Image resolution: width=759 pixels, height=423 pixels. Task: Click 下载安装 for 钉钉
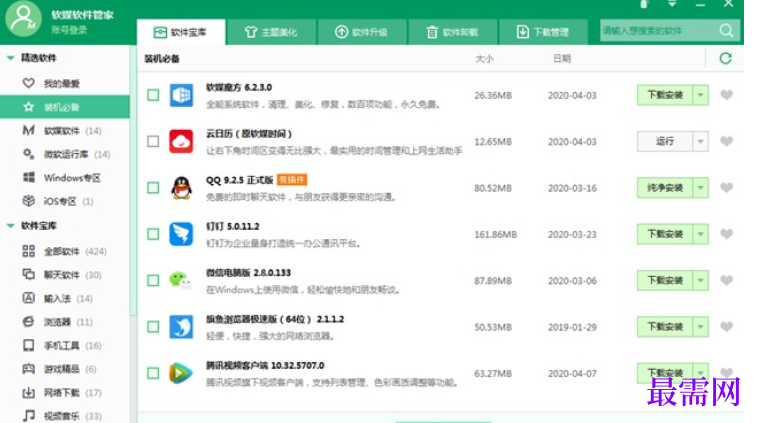point(665,234)
